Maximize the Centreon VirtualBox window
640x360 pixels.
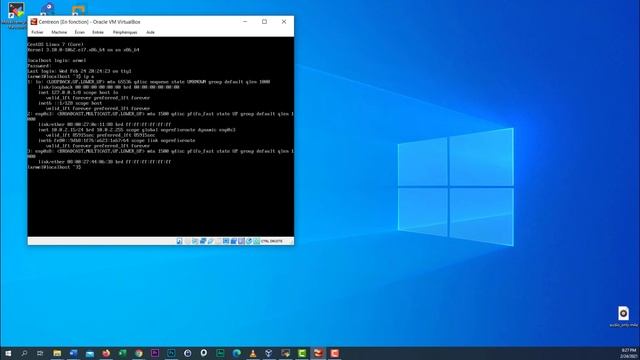coord(264,22)
